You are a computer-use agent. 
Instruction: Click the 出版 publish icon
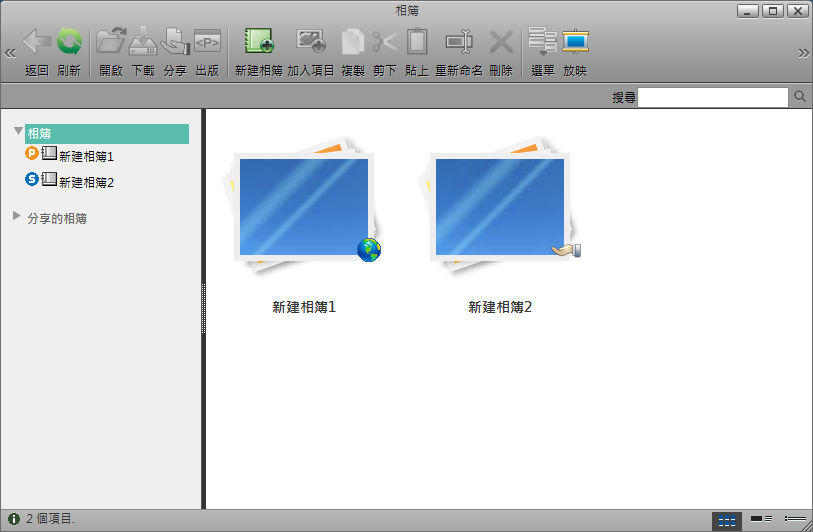click(x=207, y=42)
